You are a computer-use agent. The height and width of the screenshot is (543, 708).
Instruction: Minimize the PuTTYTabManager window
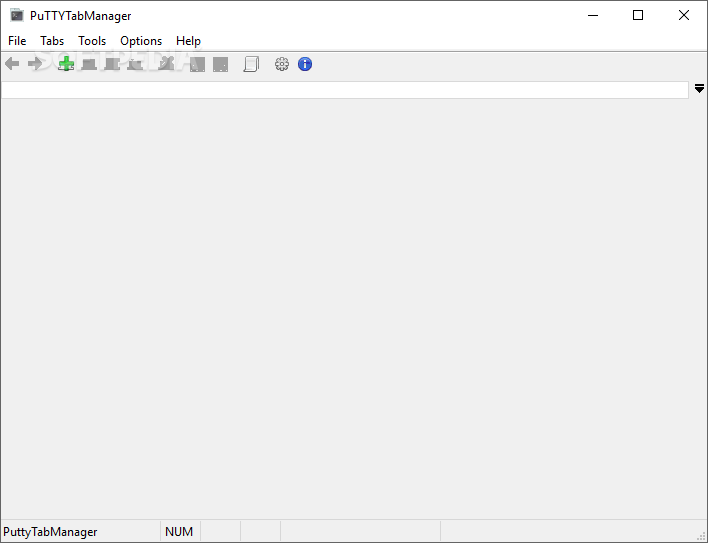593,15
